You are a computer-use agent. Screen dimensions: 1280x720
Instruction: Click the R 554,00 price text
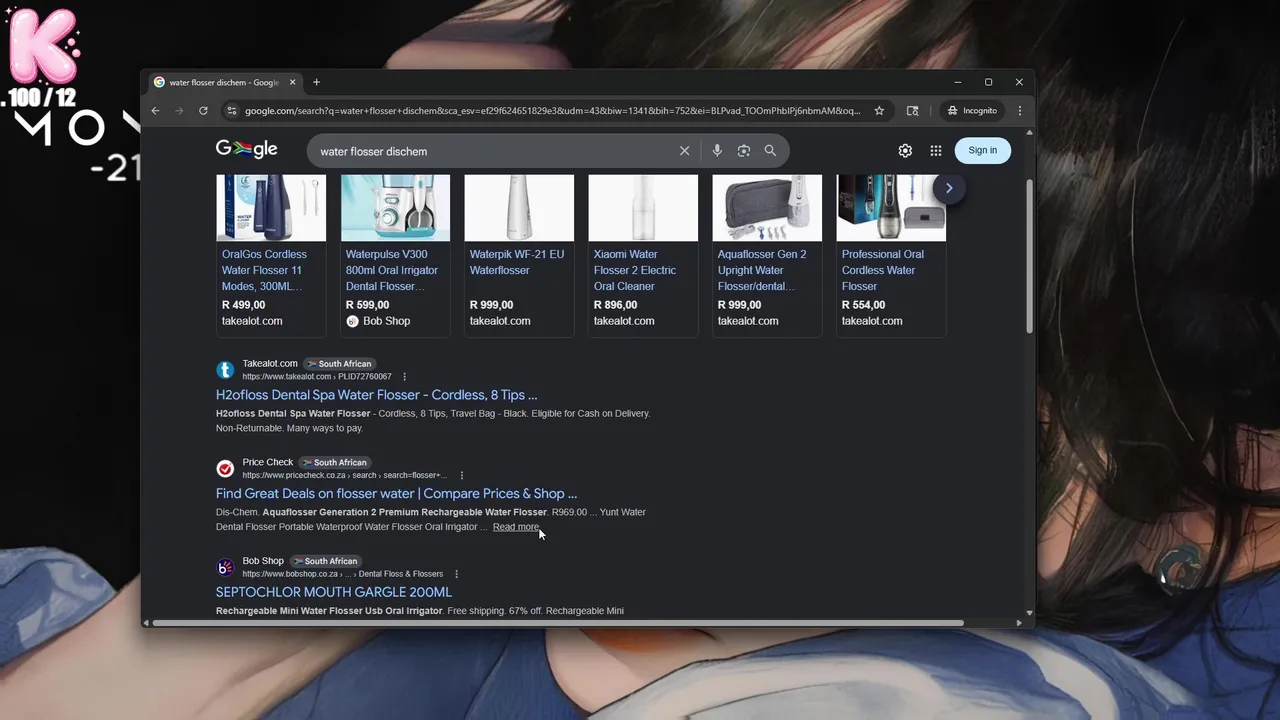(x=864, y=305)
